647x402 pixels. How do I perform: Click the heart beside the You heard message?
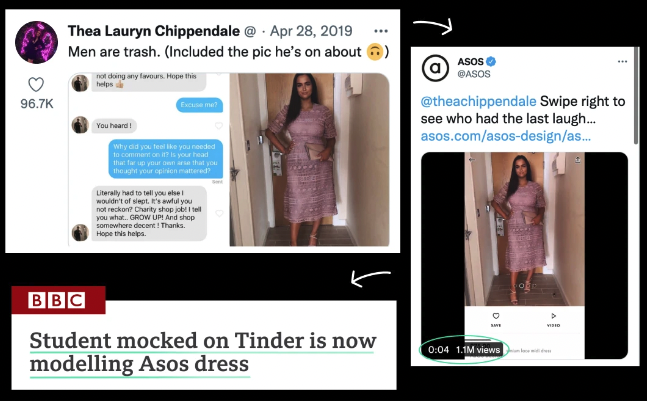pos(219,125)
